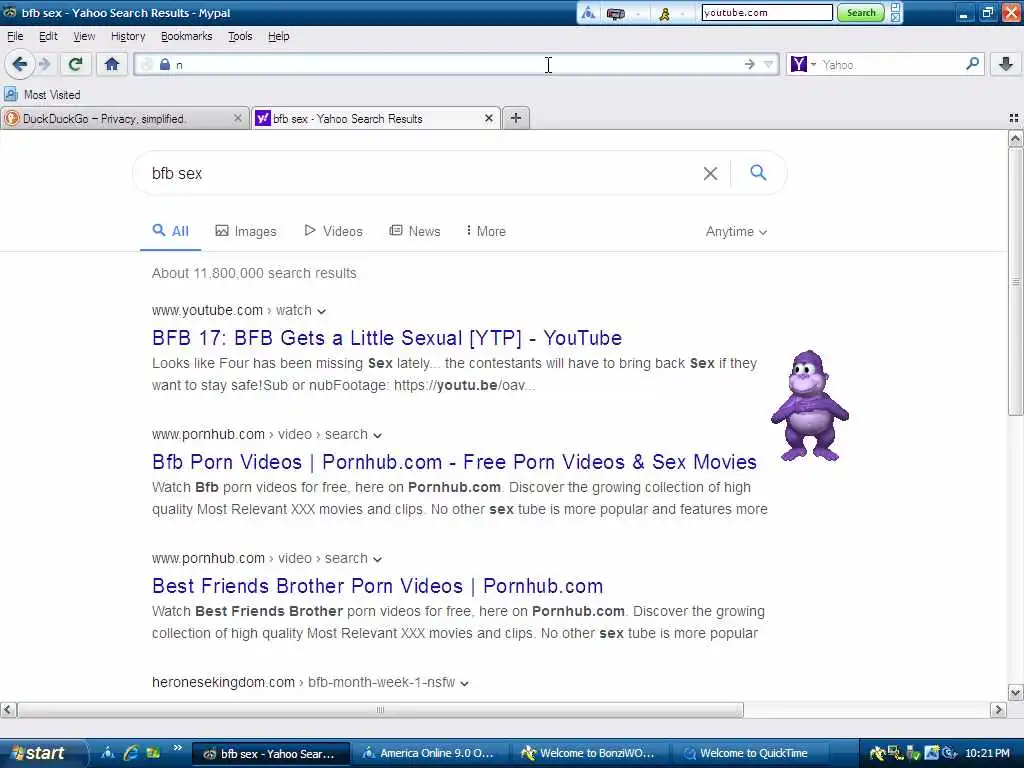Open the History menu
Image resolution: width=1024 pixels, height=768 pixels.
click(x=128, y=36)
